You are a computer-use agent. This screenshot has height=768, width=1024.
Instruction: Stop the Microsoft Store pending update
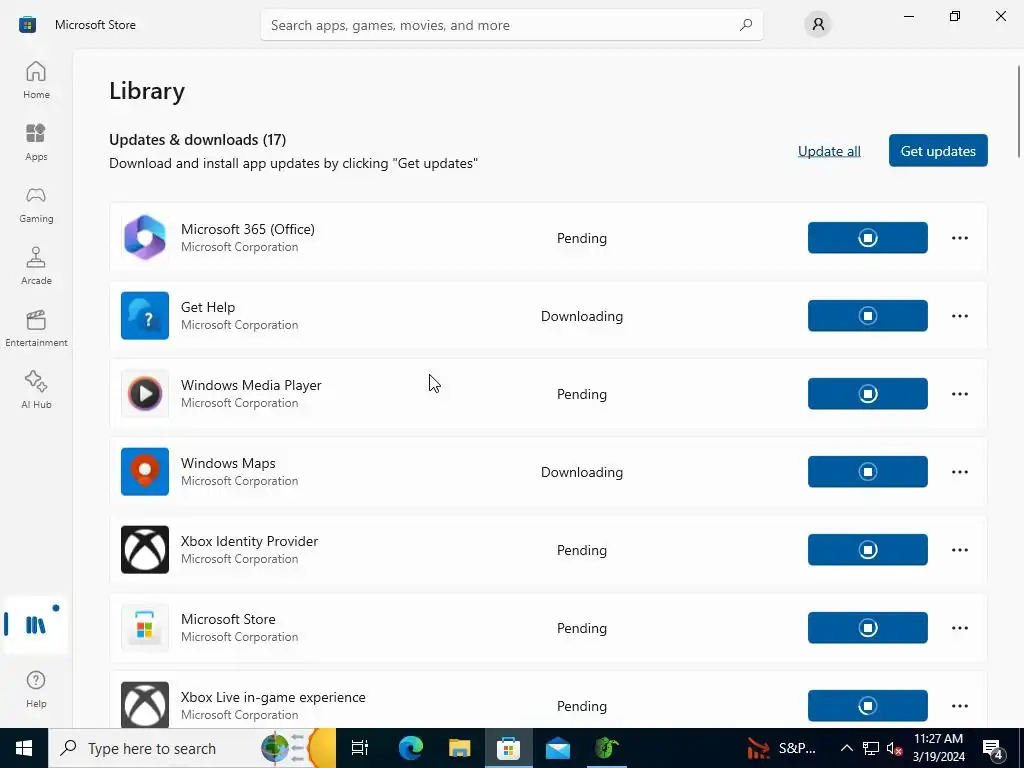(x=867, y=628)
